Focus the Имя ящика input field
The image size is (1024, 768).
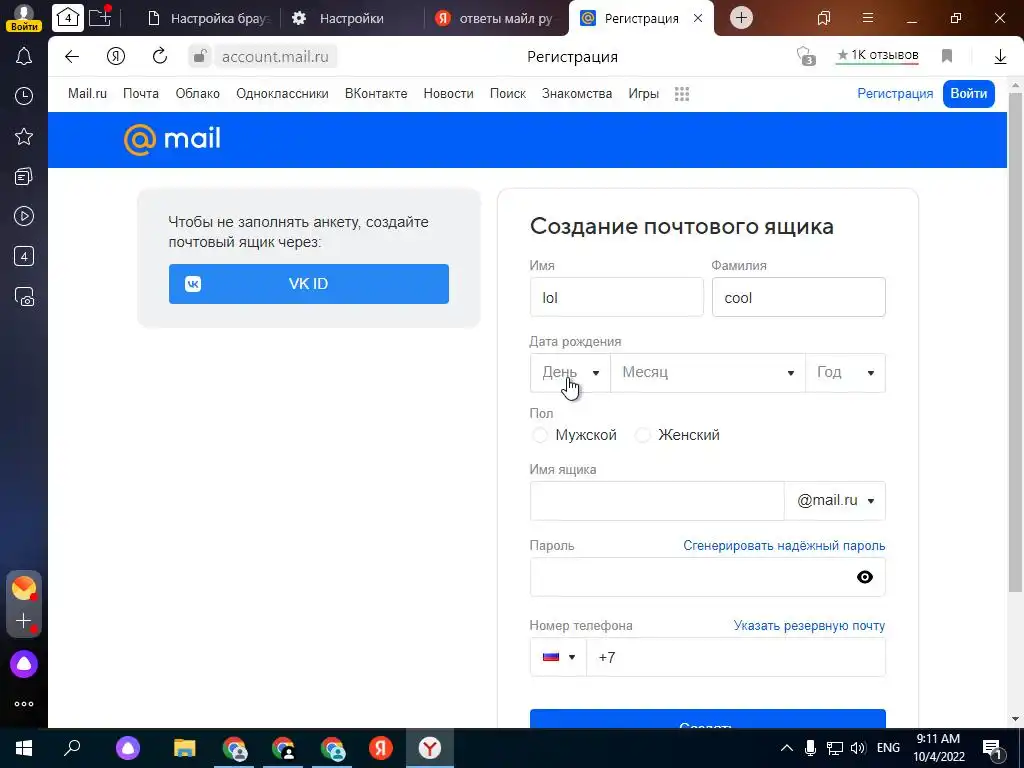(657, 501)
